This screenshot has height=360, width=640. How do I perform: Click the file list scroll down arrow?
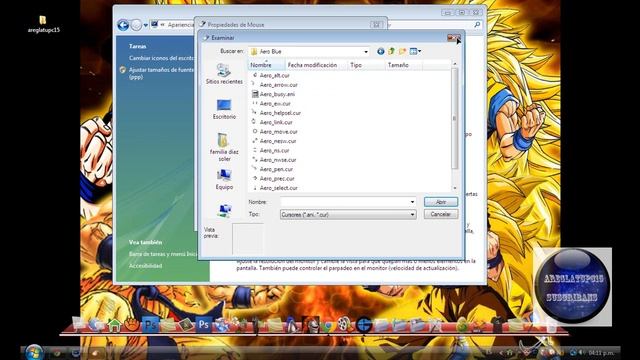click(x=455, y=188)
